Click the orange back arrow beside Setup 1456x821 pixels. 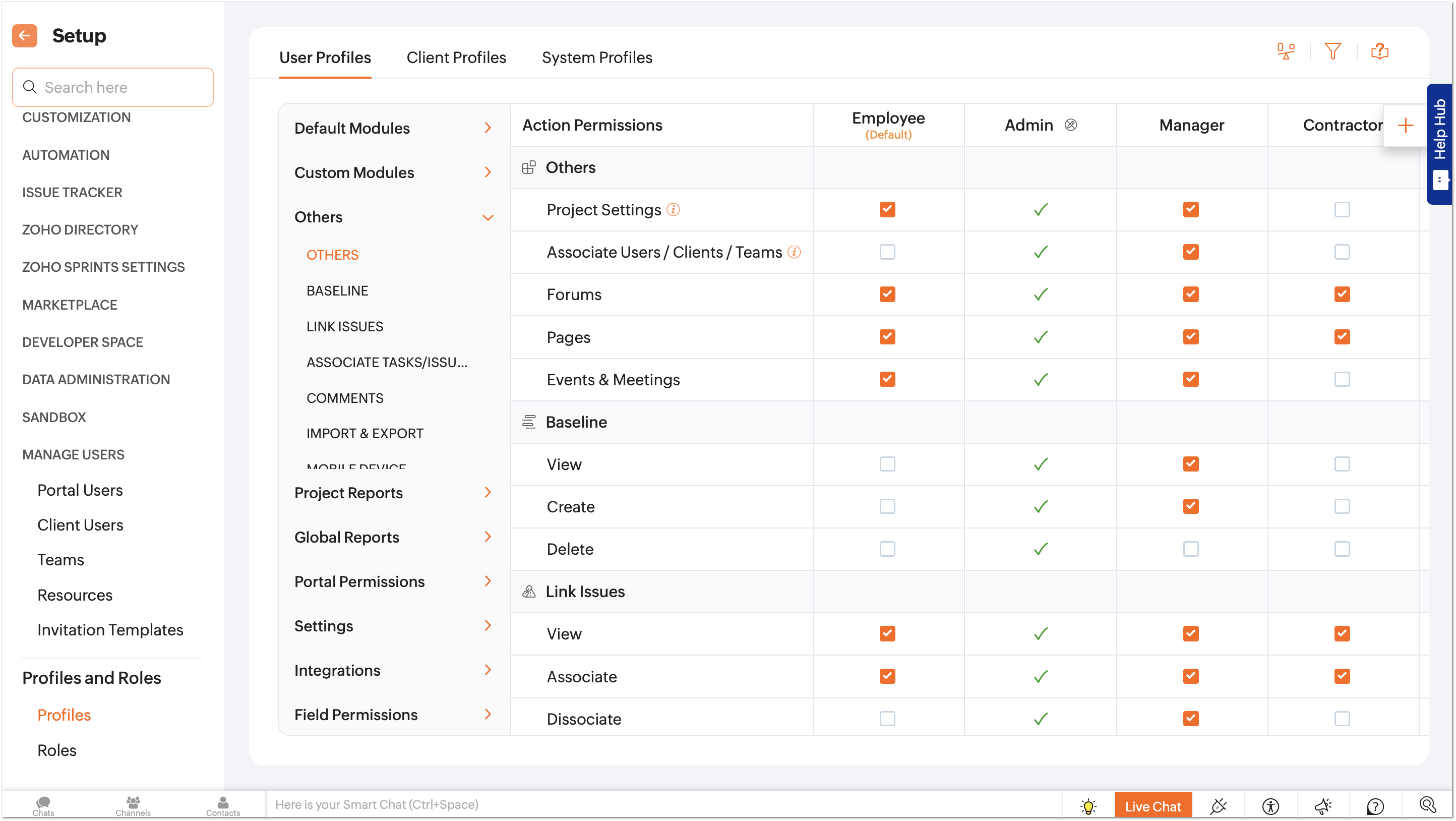pos(24,36)
